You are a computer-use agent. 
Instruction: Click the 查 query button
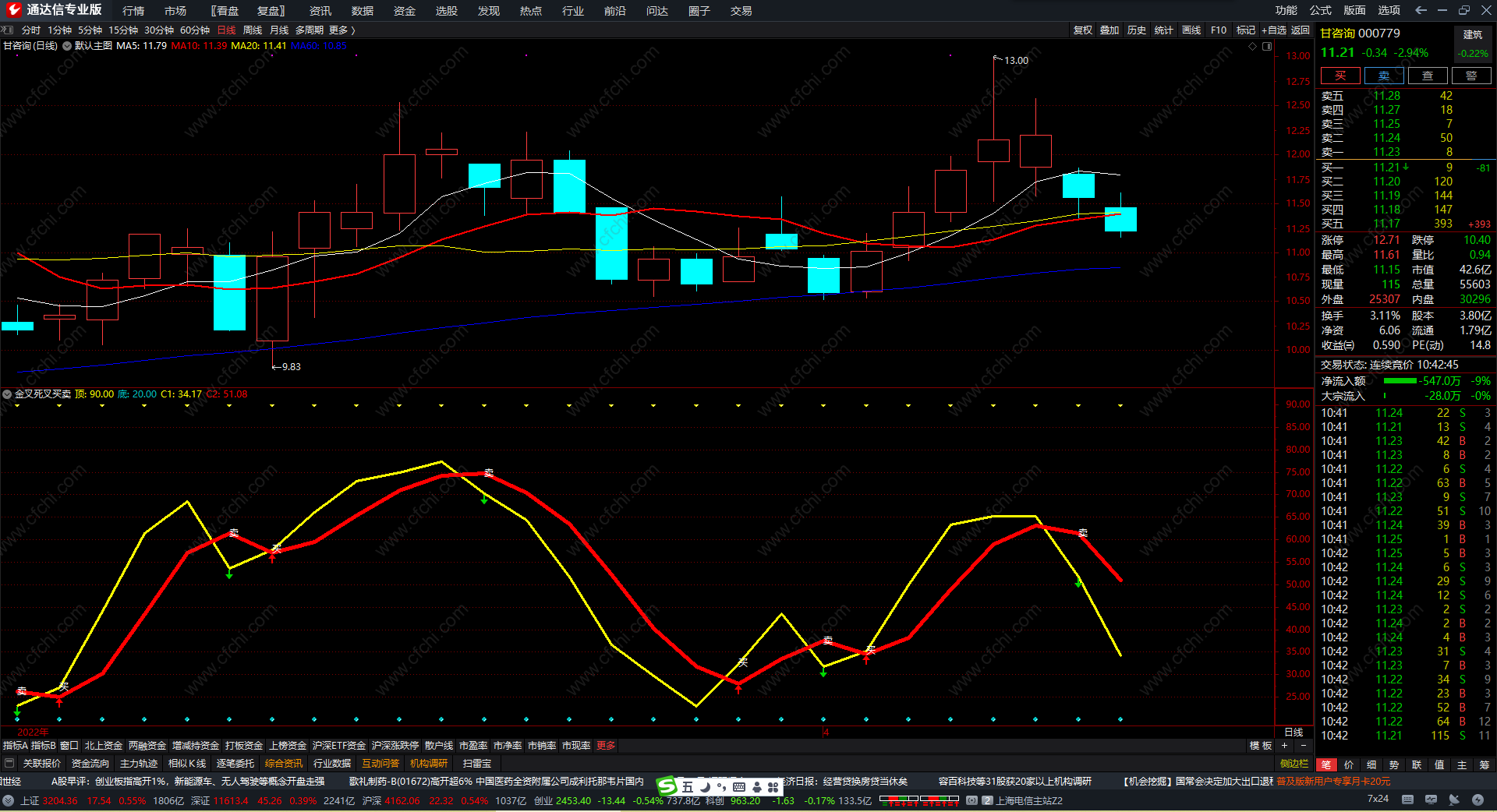pyautogui.click(x=1428, y=76)
